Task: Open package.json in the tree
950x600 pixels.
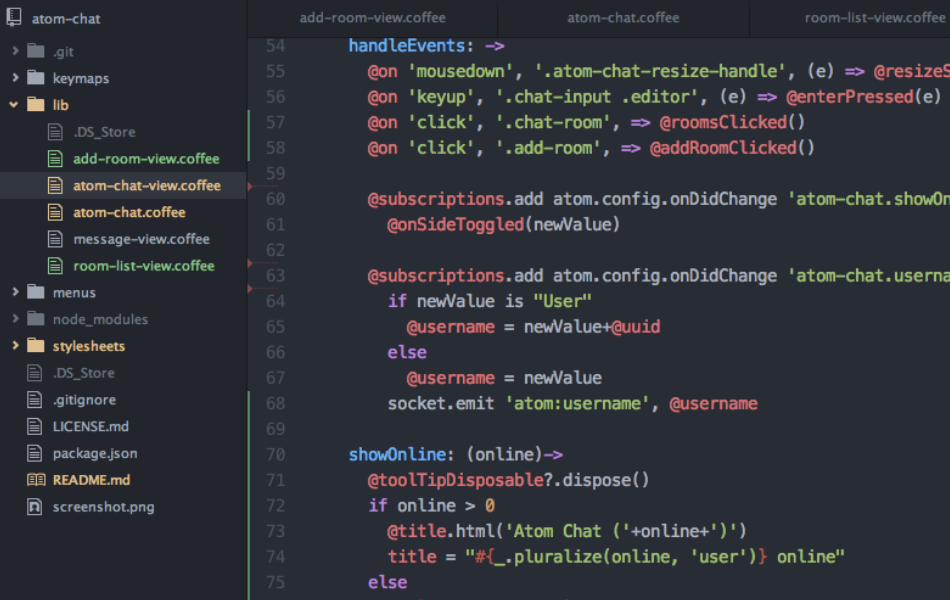Action: coord(95,453)
